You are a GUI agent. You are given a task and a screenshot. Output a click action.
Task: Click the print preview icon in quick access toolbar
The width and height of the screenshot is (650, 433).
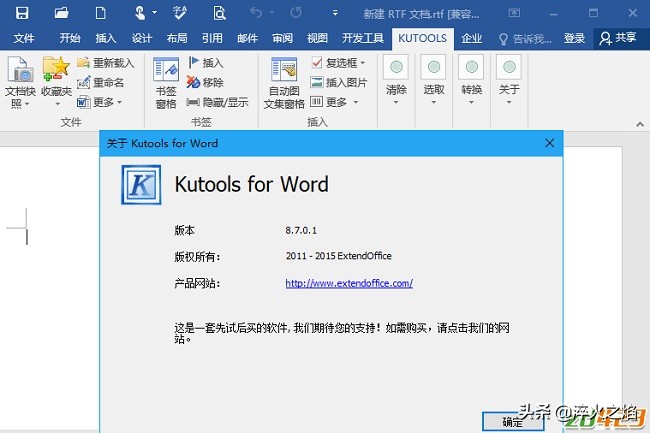[x=219, y=13]
